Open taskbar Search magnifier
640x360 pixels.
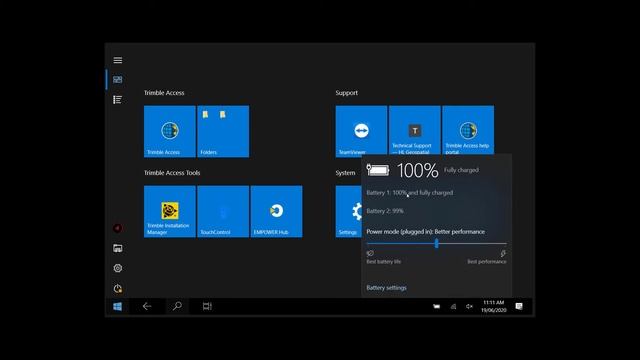click(177, 306)
